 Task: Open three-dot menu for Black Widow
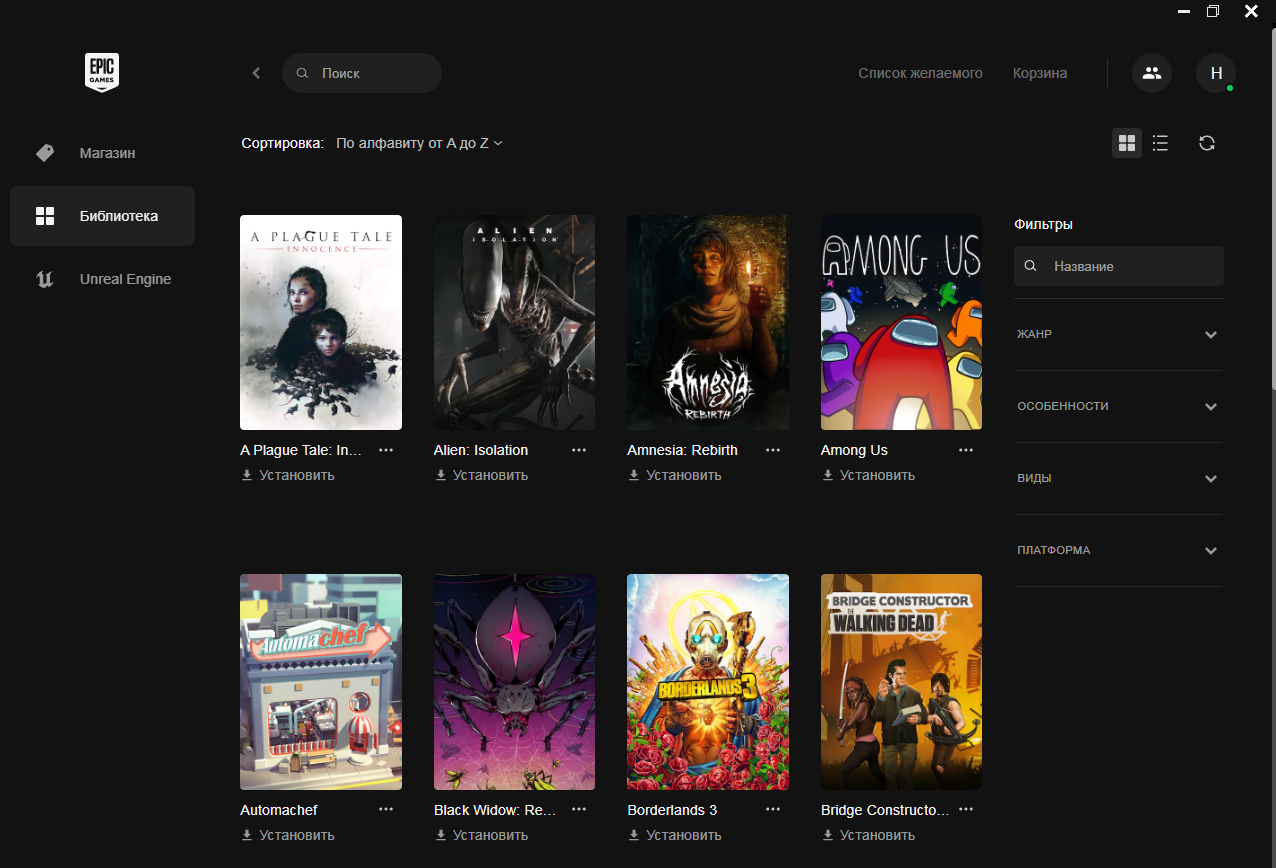(579, 810)
